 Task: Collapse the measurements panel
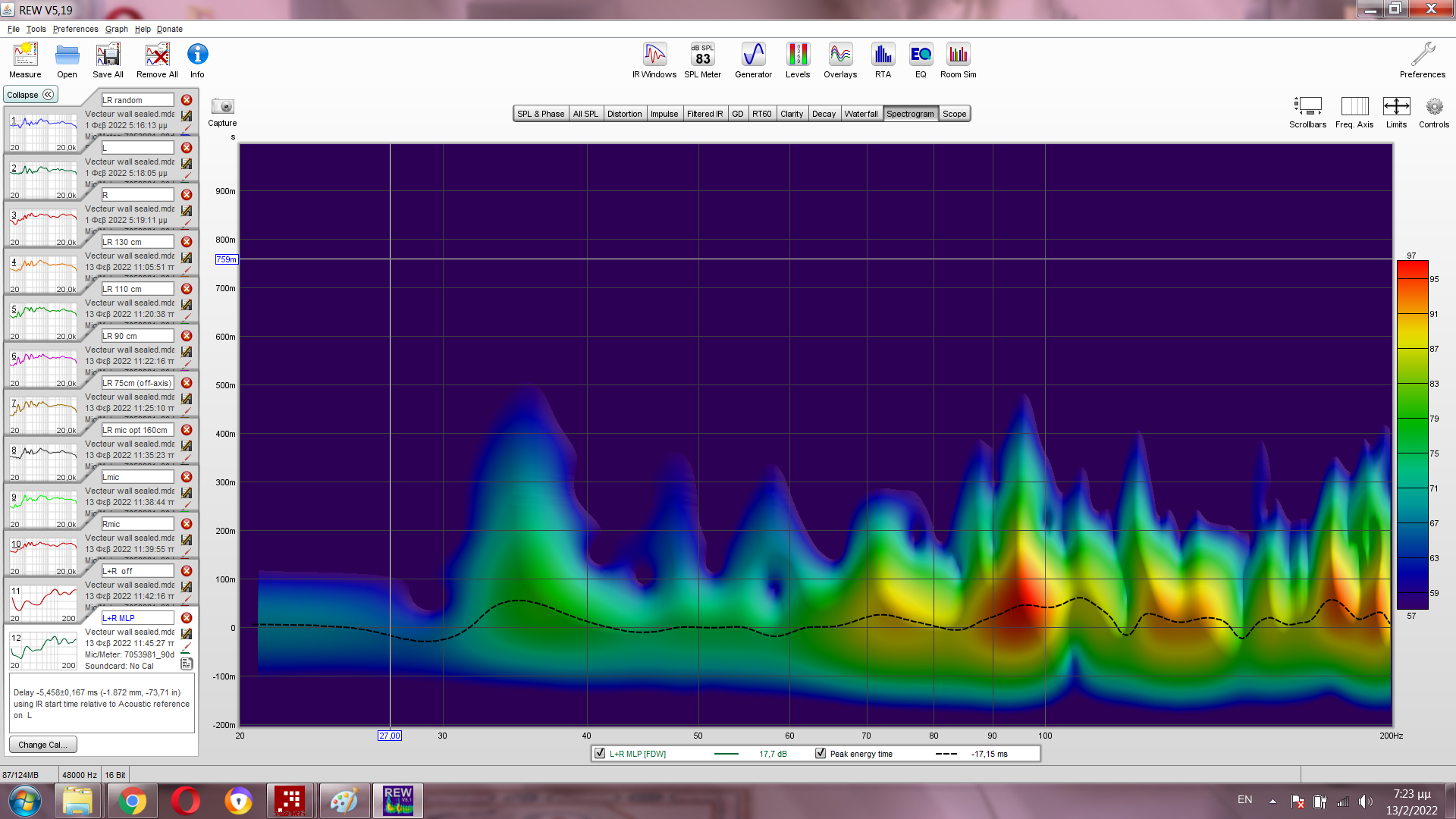[30, 95]
